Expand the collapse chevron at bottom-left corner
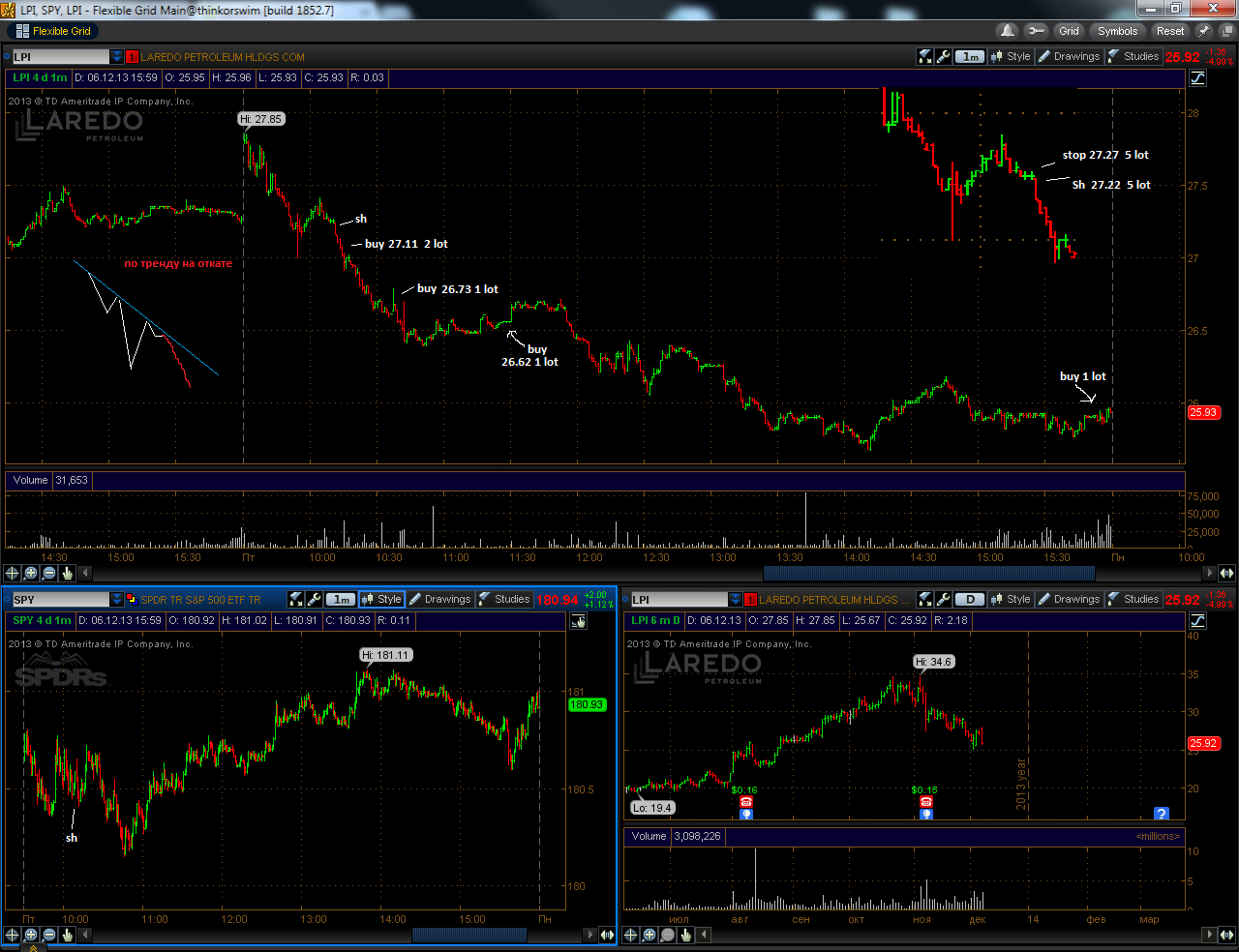Screen dimensions: 1239x952 coord(33,948)
